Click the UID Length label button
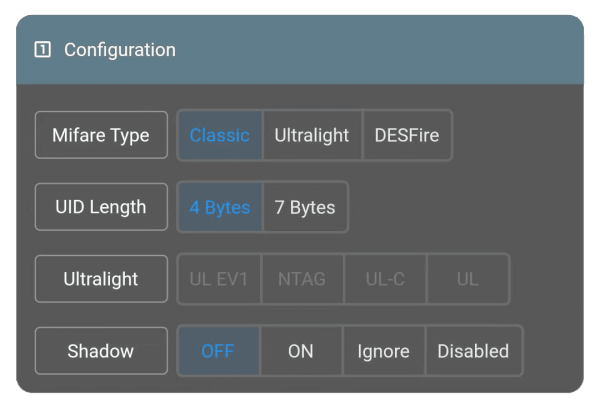The height and width of the screenshot is (412, 600). [x=101, y=207]
